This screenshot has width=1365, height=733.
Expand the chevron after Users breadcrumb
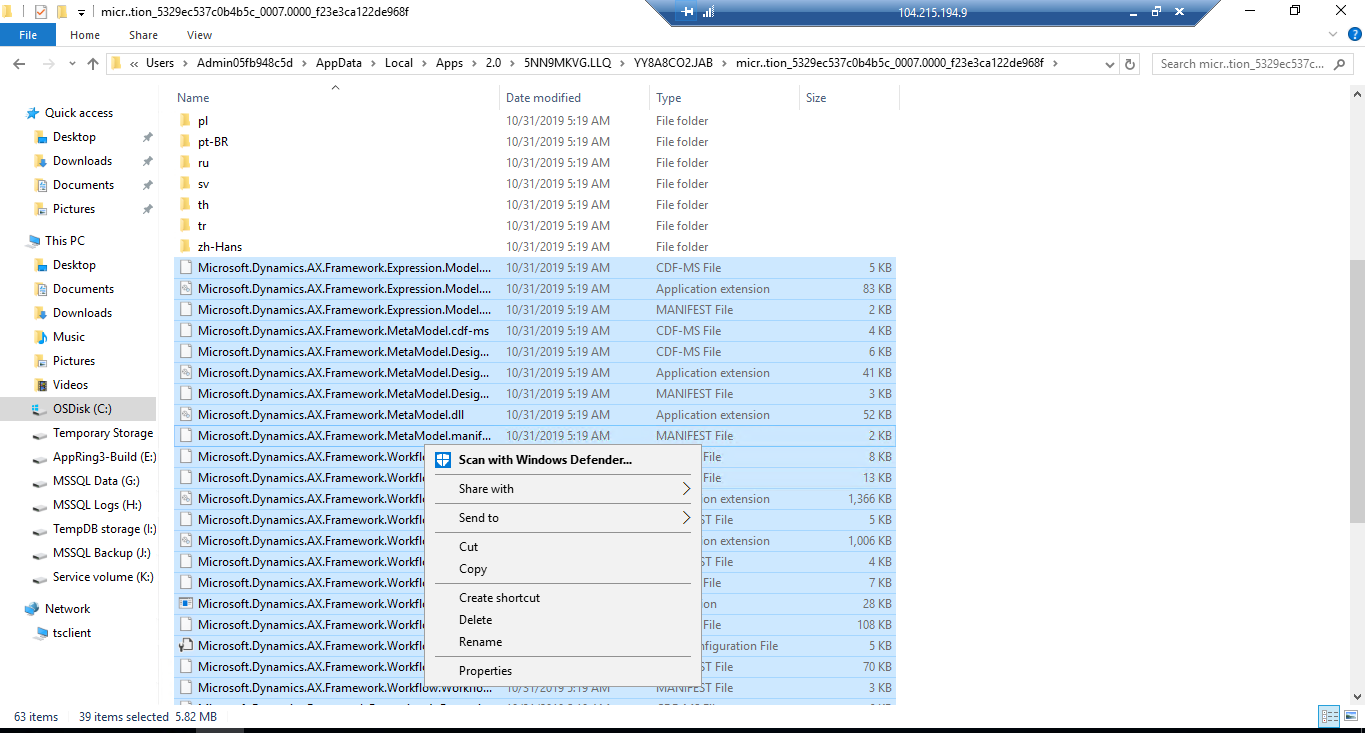185,63
